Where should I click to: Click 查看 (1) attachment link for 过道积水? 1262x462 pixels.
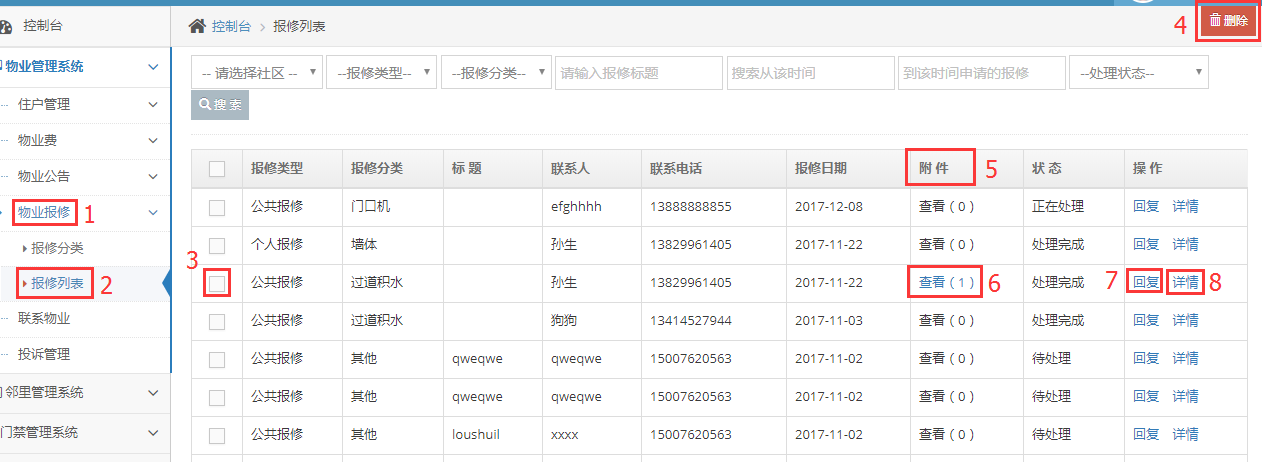tap(945, 283)
